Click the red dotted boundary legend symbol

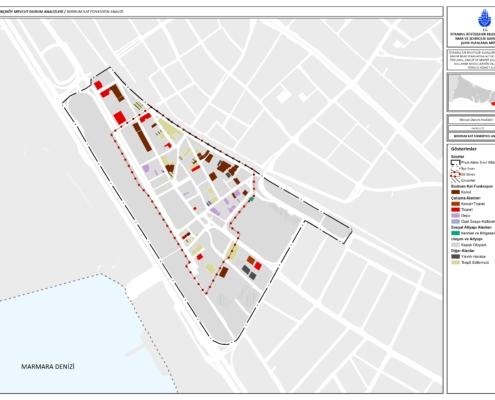pos(455,174)
